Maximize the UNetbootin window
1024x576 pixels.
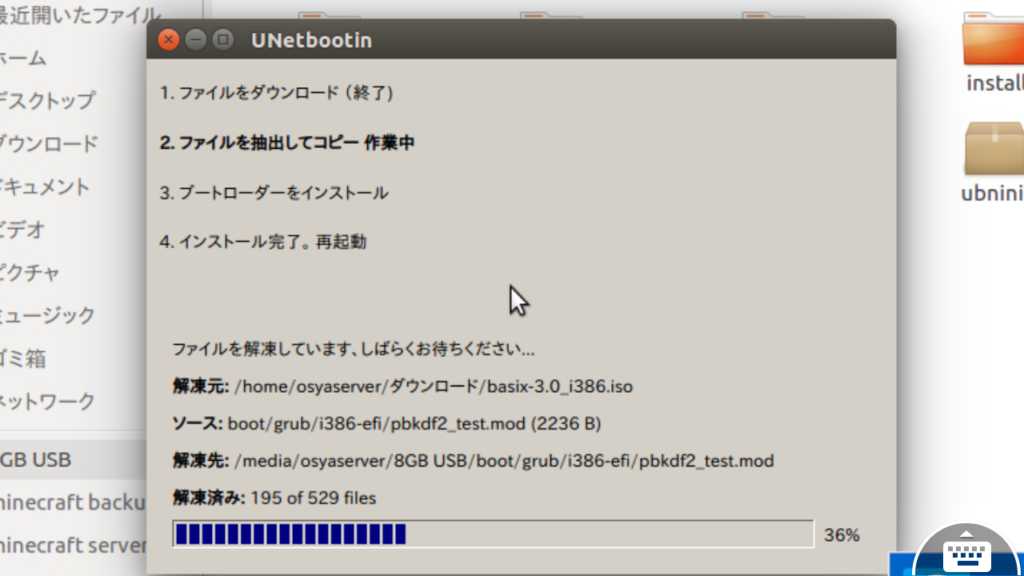click(223, 40)
